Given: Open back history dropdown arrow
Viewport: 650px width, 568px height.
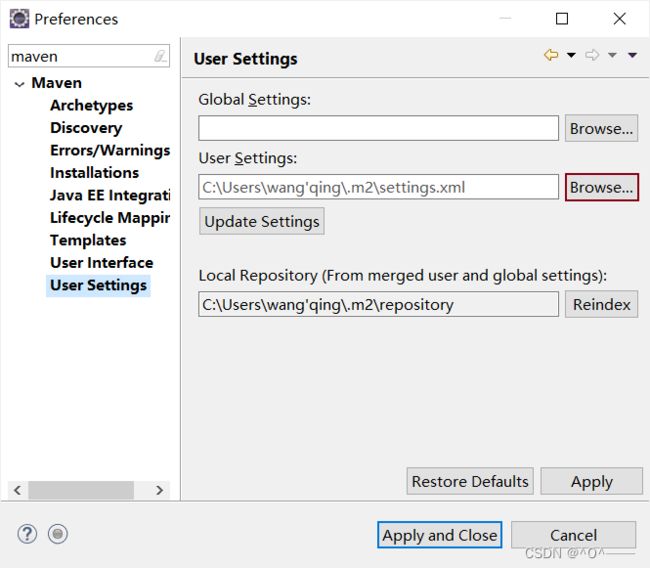Looking at the screenshot, I should click(x=571, y=55).
